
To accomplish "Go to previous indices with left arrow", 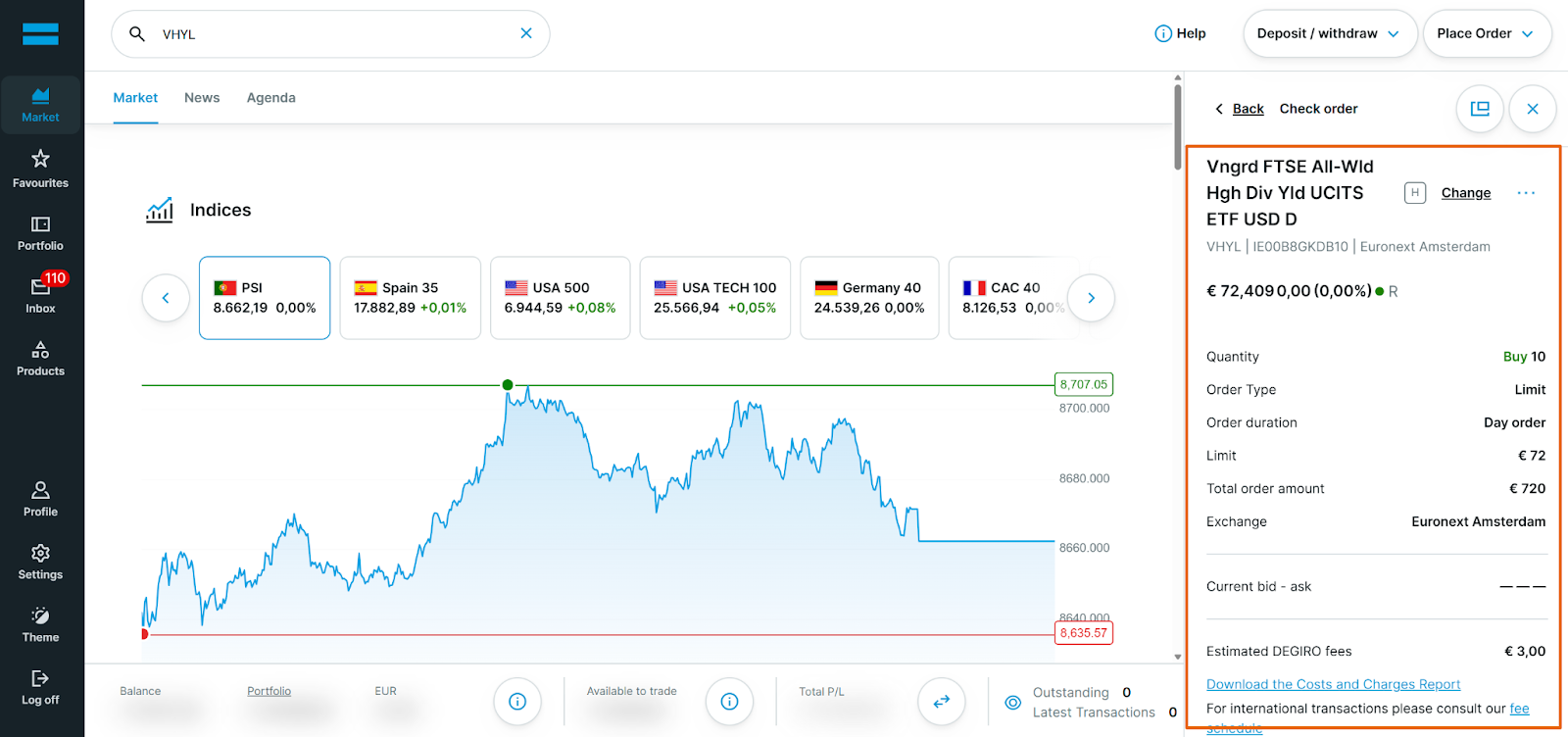I will click(166, 298).
